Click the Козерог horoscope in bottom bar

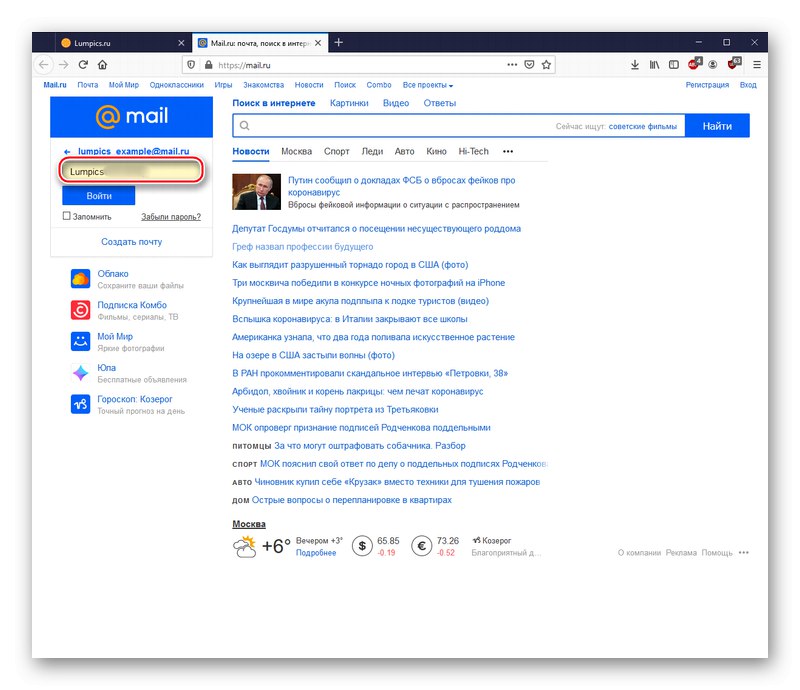(x=492, y=540)
